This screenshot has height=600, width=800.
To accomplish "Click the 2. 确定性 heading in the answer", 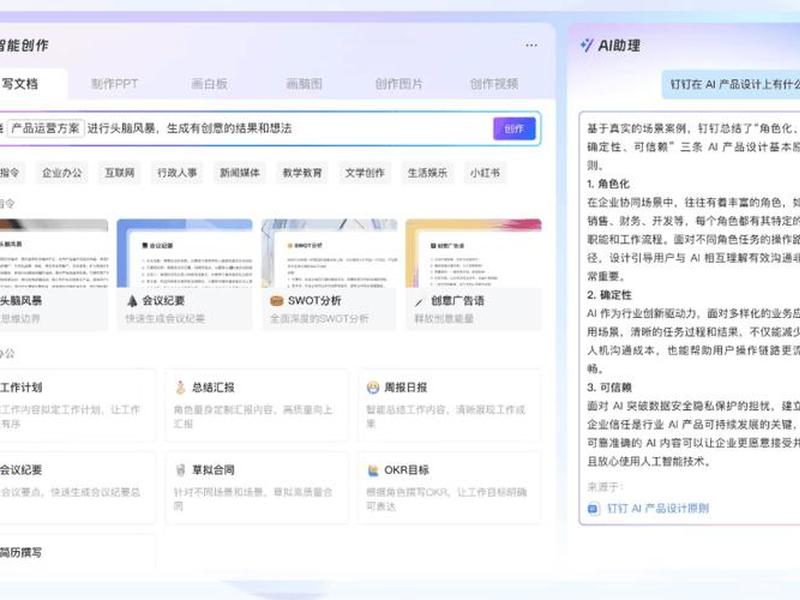I will [609, 295].
